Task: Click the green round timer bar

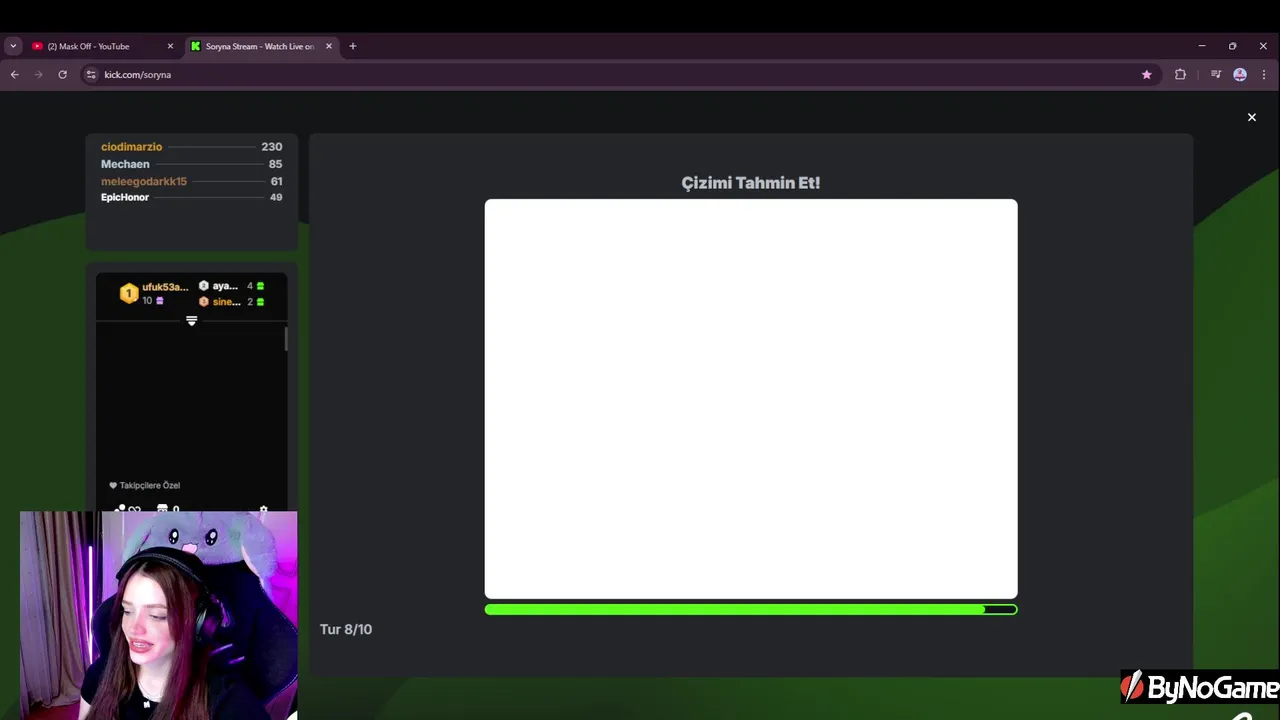Action: pyautogui.click(x=751, y=609)
